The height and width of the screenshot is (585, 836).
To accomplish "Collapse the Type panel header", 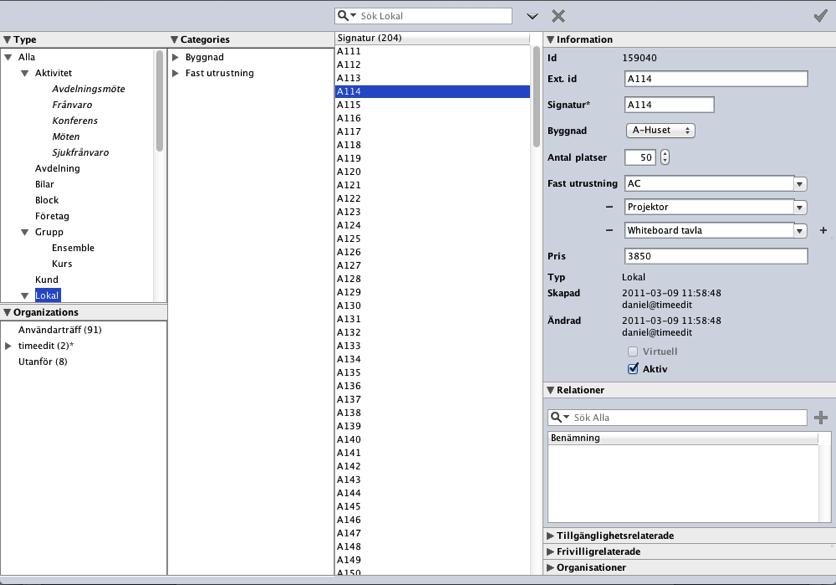I will 7,39.
